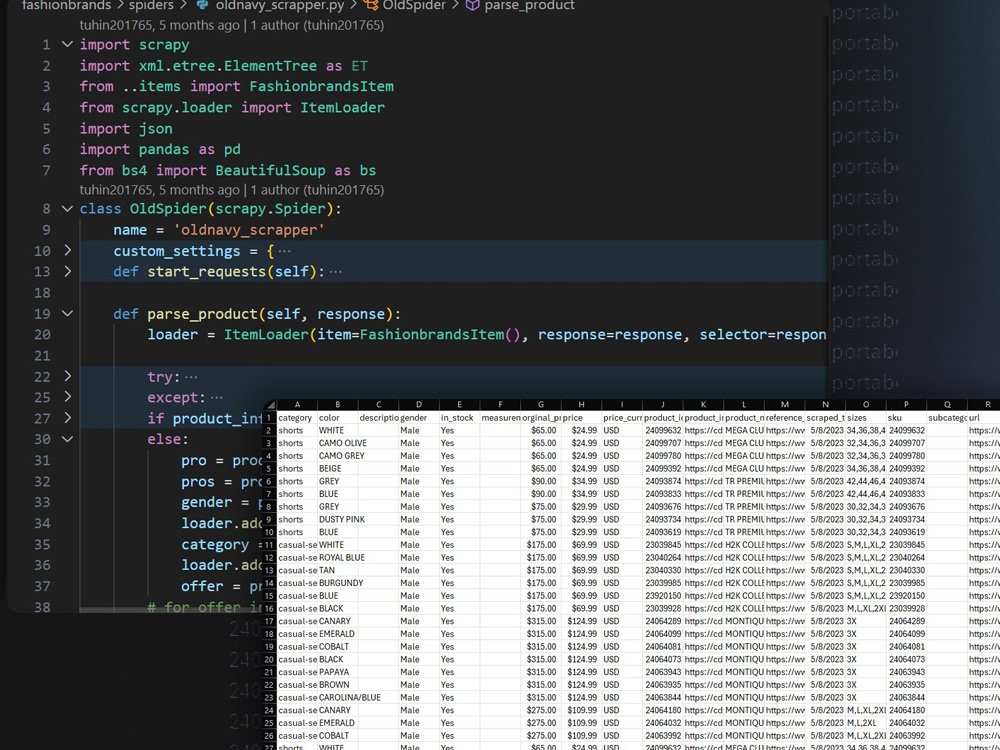
Task: Click the 'TAN' color cell
Action: [337, 570]
